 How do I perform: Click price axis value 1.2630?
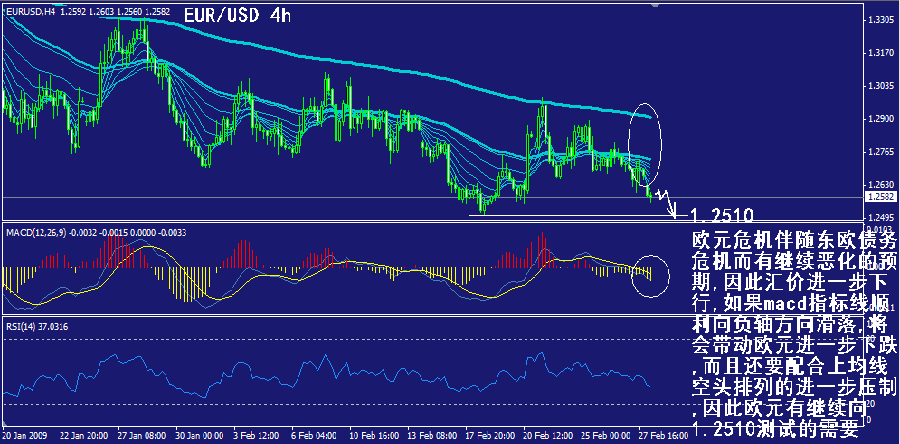(x=880, y=185)
